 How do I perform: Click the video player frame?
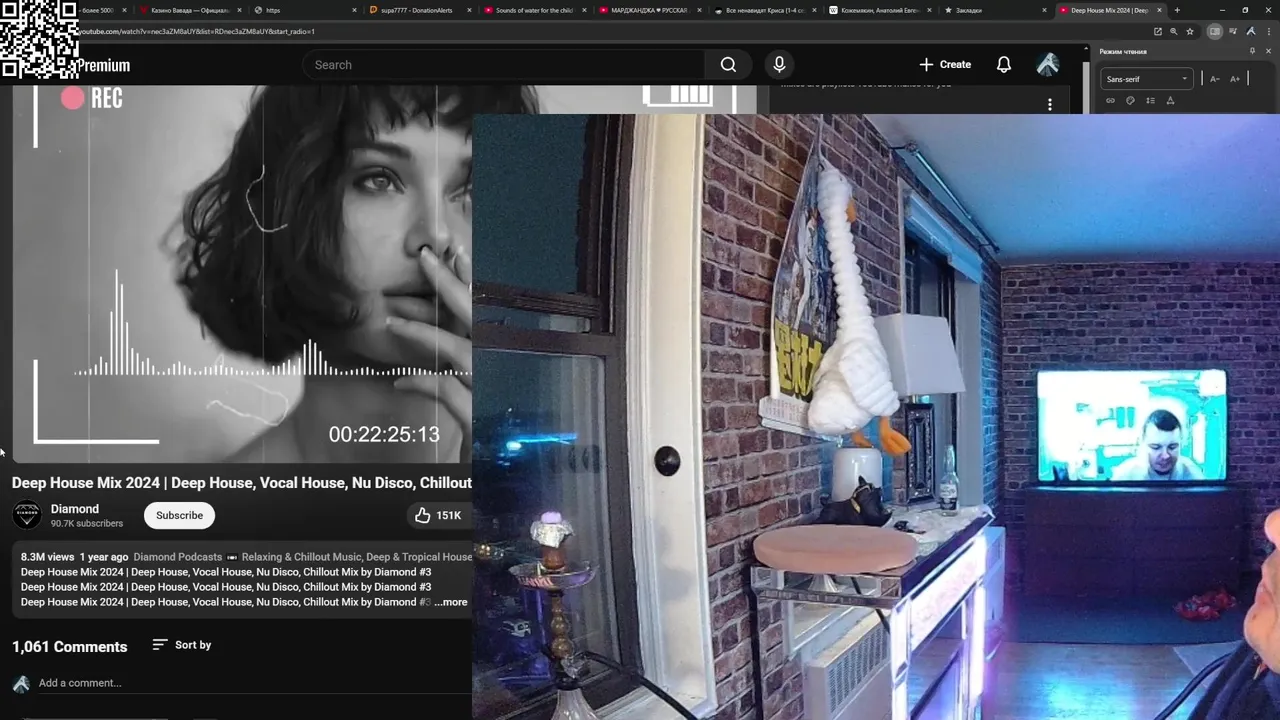pos(241,274)
